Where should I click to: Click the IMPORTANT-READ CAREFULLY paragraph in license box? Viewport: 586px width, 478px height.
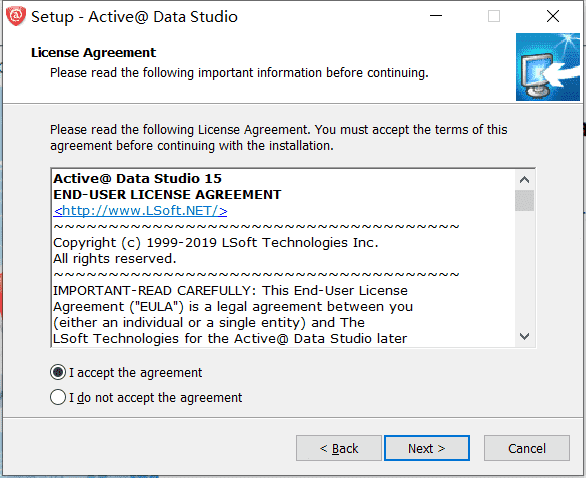pyautogui.click(x=233, y=314)
